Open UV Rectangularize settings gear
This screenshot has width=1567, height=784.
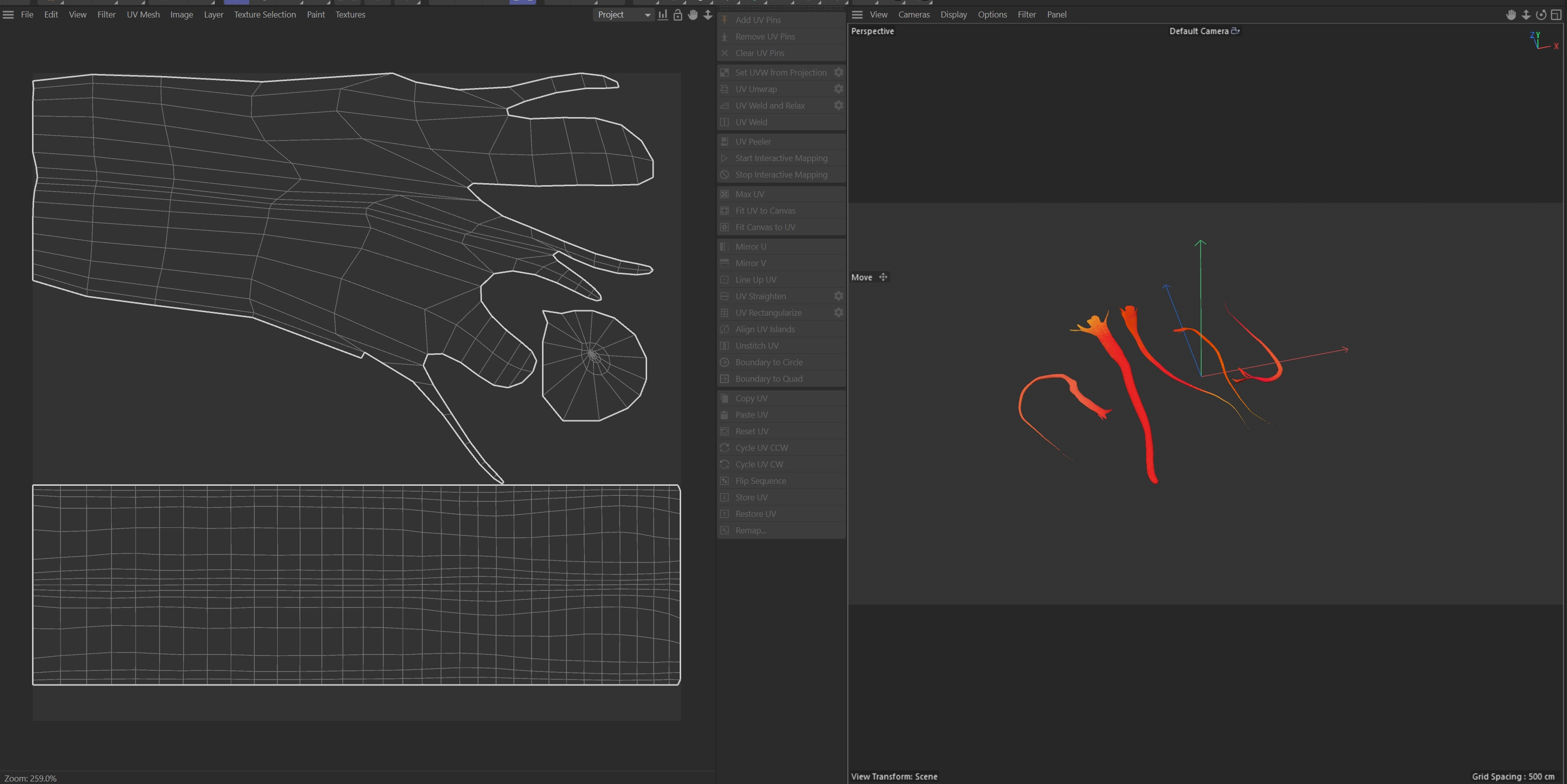838,313
